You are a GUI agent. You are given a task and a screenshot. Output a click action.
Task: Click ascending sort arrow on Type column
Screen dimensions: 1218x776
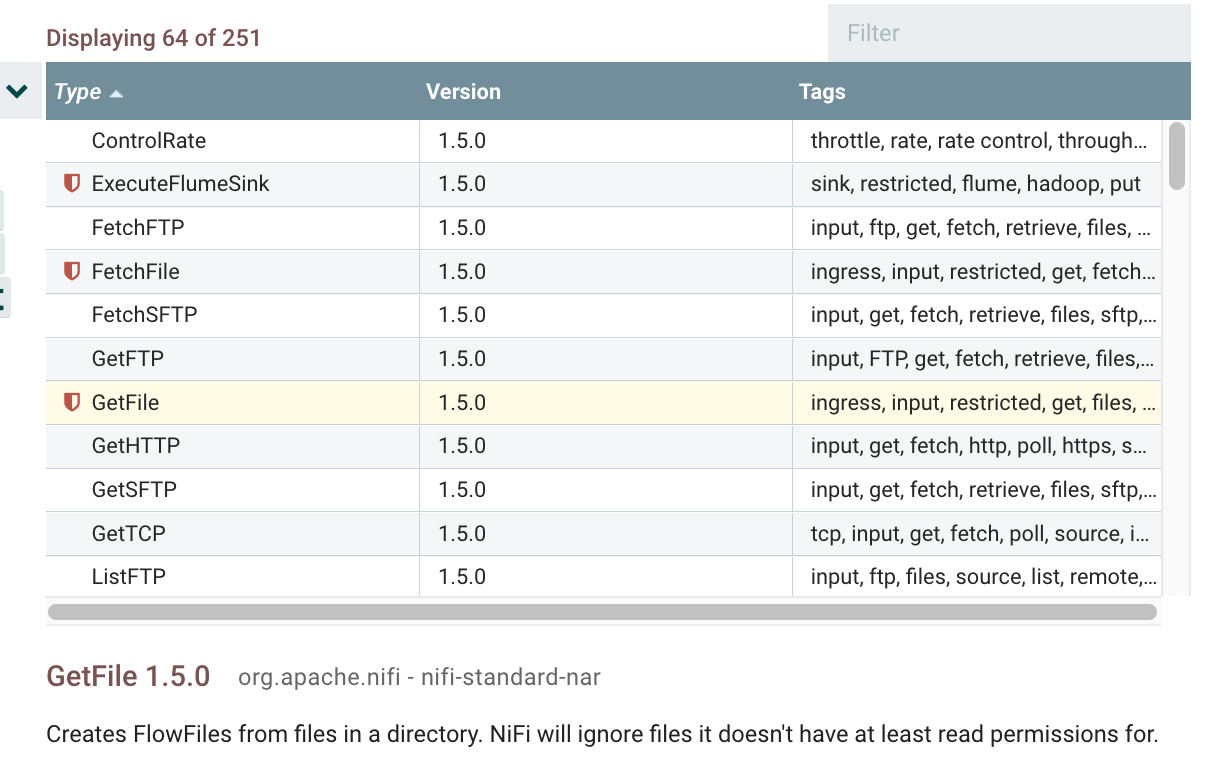click(x=117, y=93)
